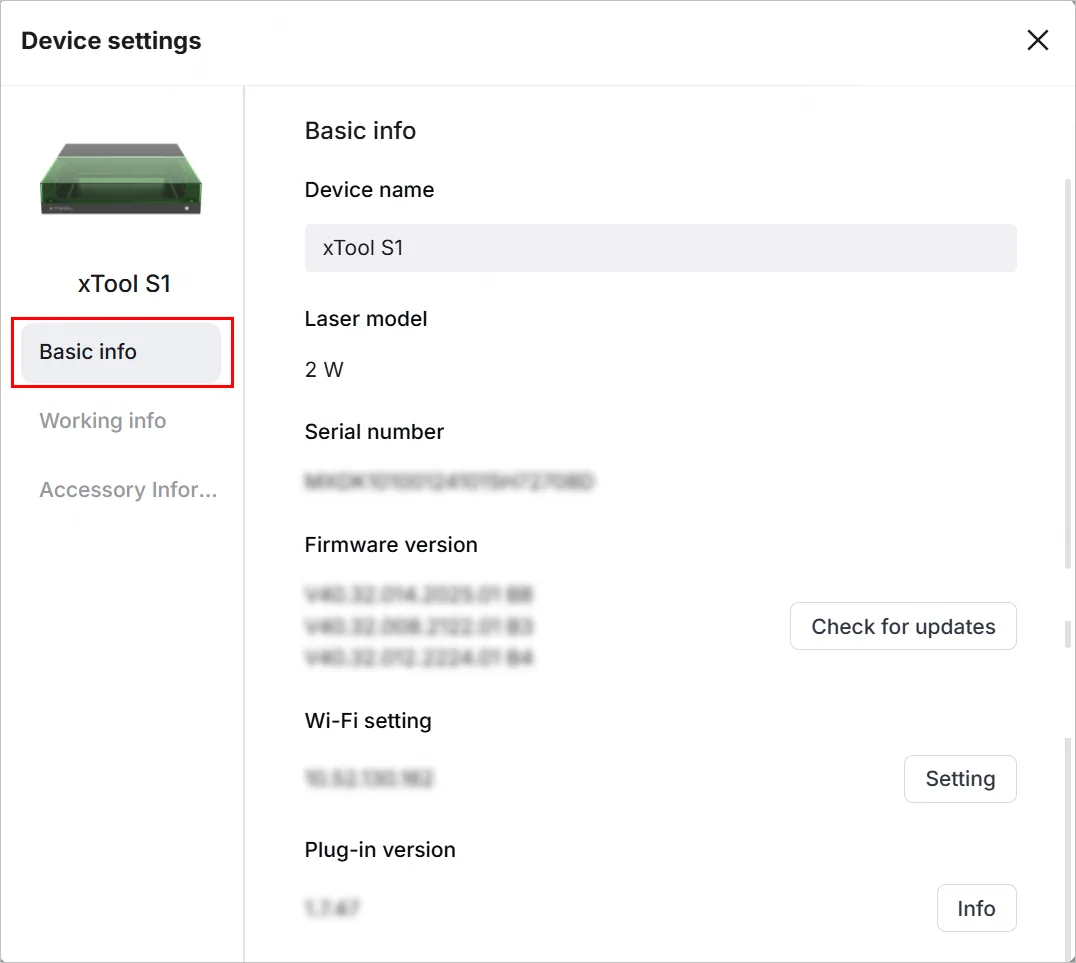Screen dimensions: 1076x963
Task: Open the Basic info tab
Action: (121, 352)
